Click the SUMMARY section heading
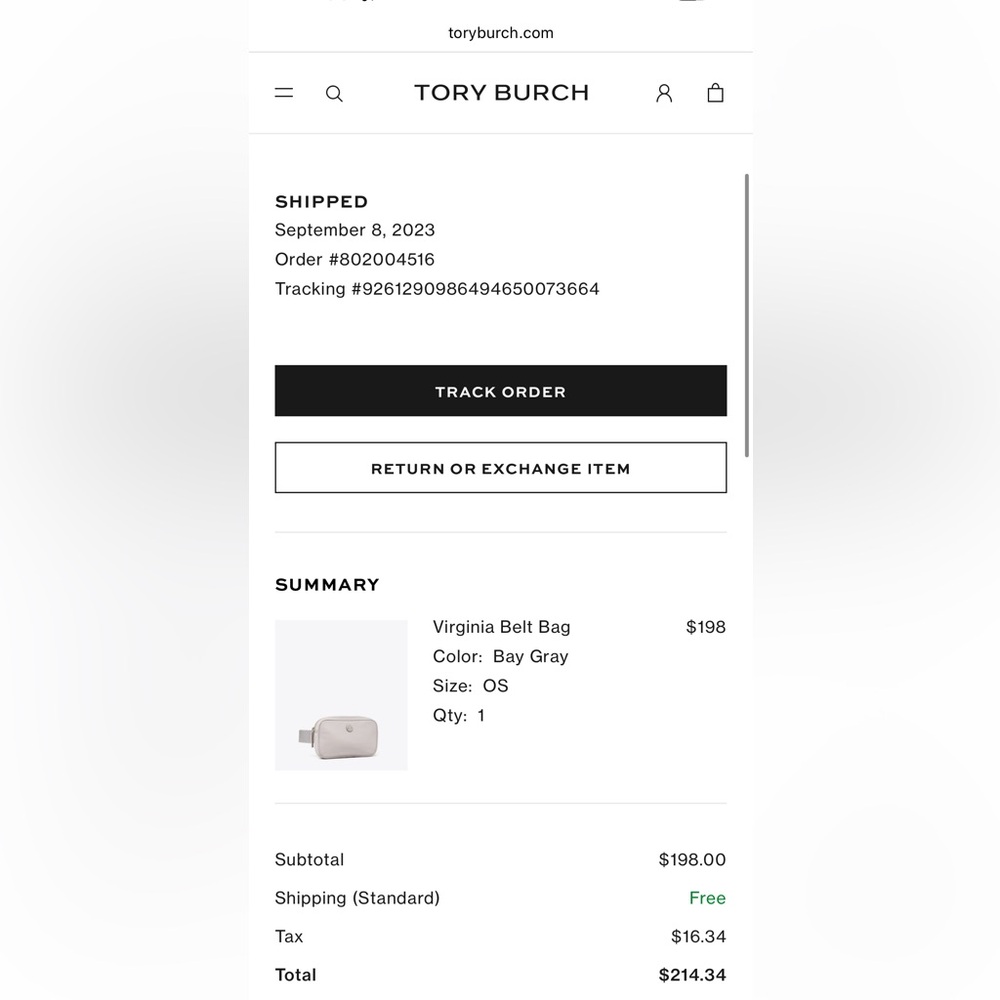Screen dimensions: 1000x1000 pyautogui.click(x=327, y=585)
